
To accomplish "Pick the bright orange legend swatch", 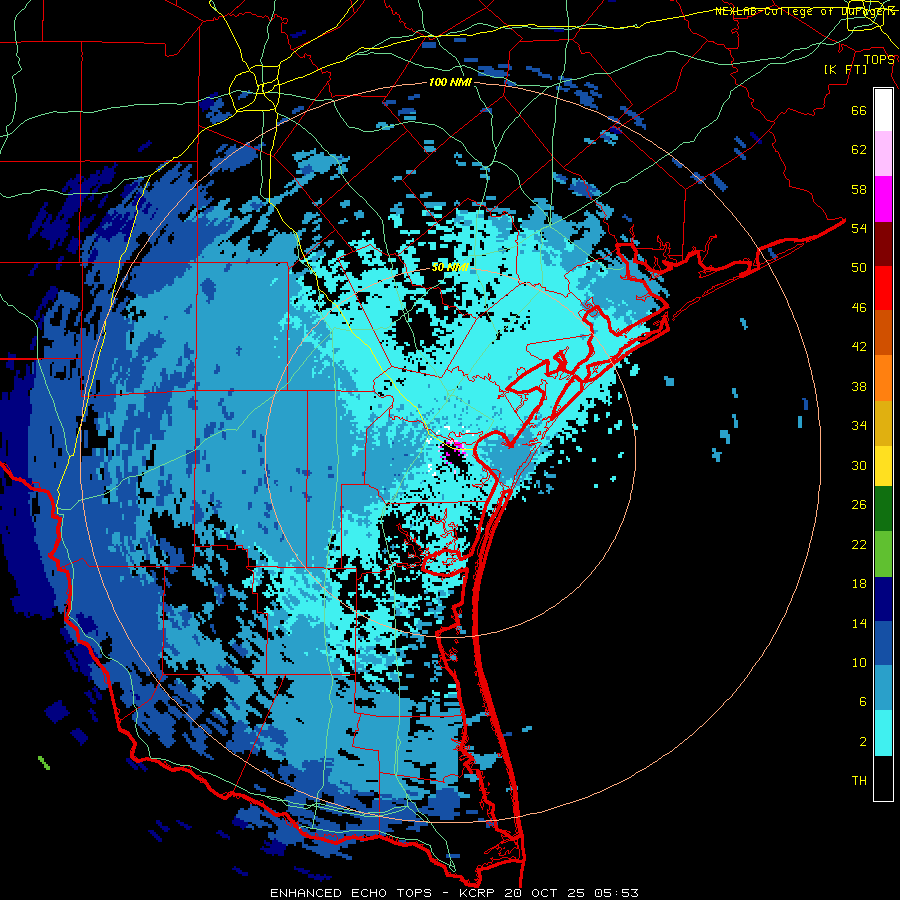I will point(883,377).
